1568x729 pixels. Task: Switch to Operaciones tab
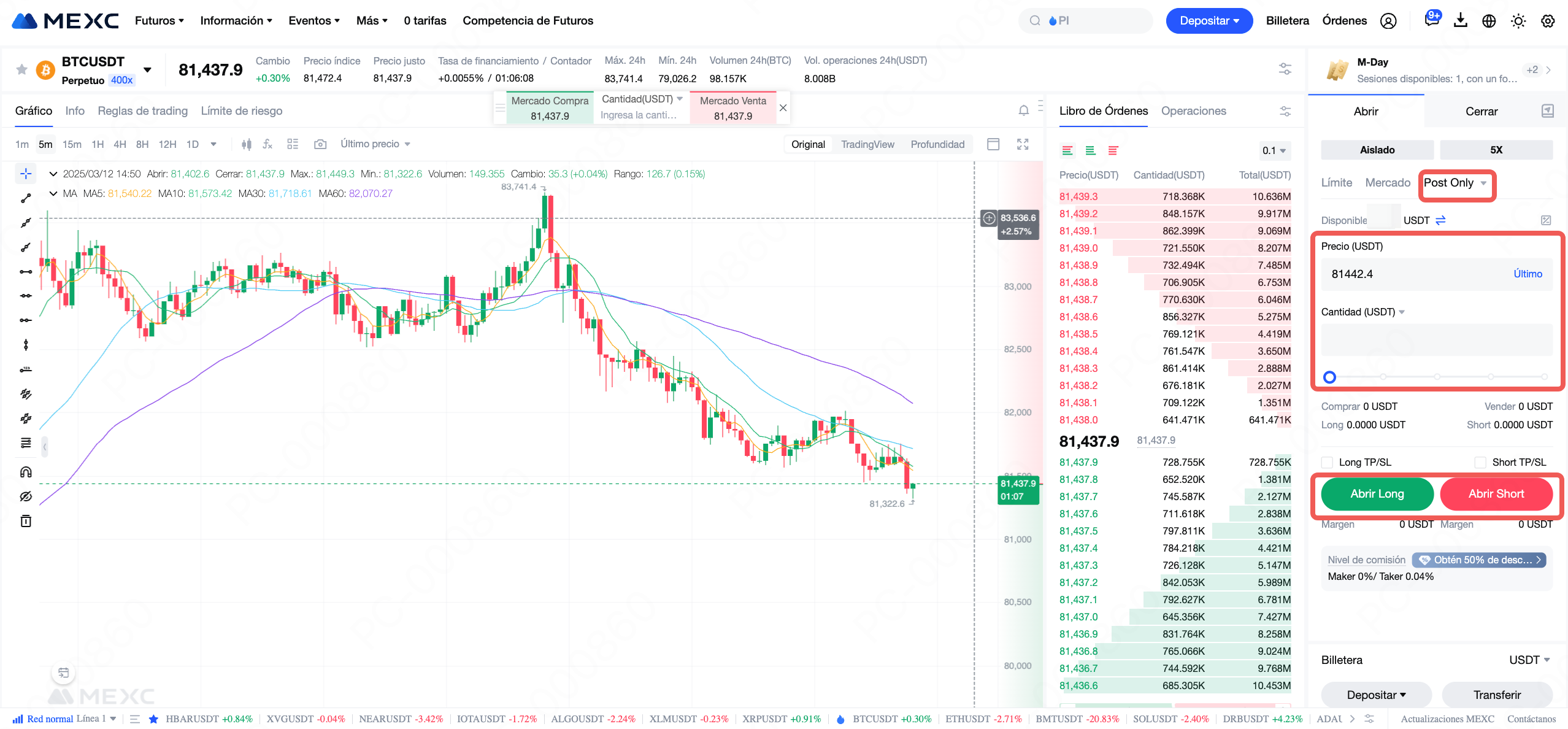(1193, 111)
